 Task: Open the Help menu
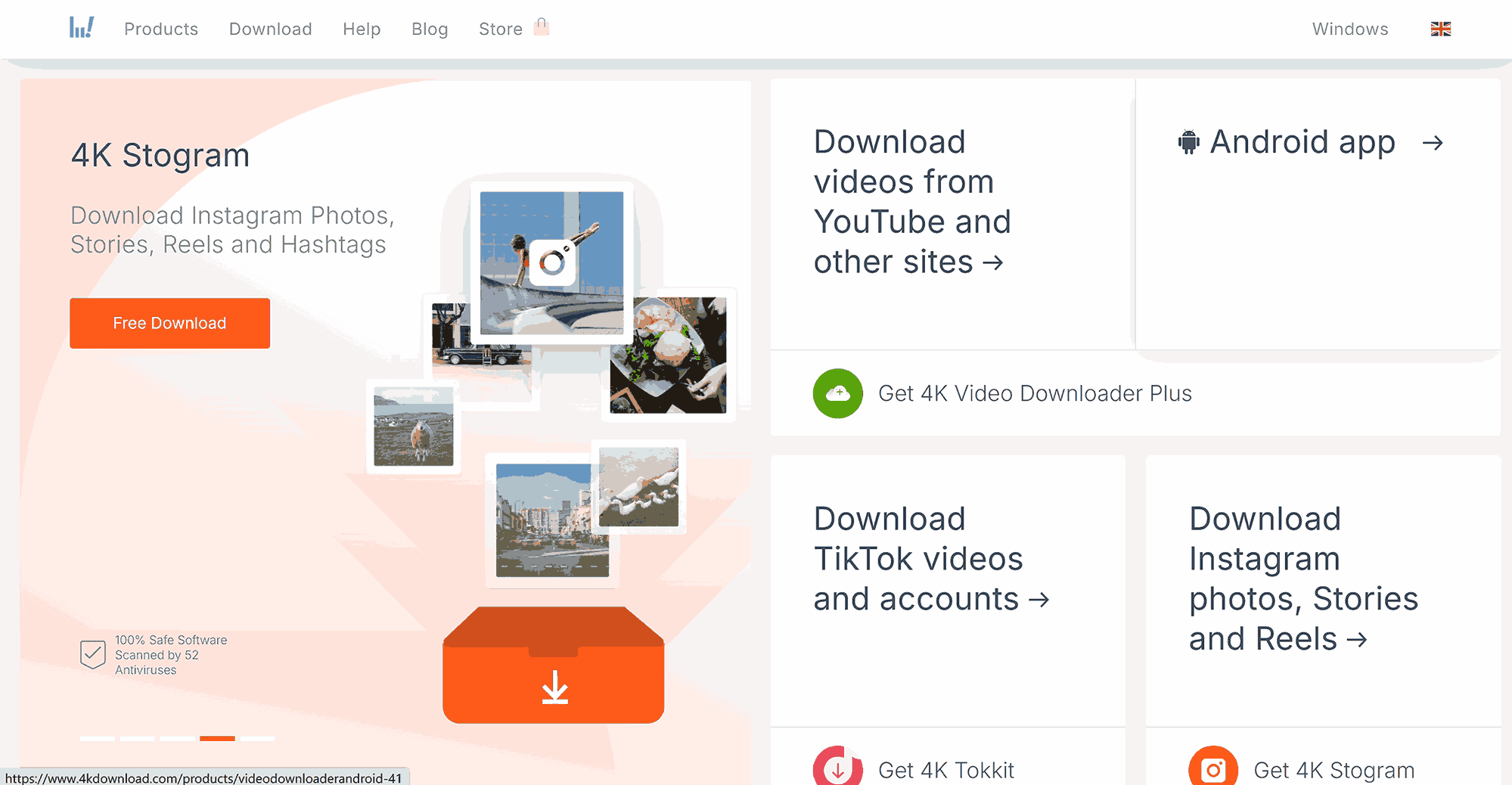362,29
